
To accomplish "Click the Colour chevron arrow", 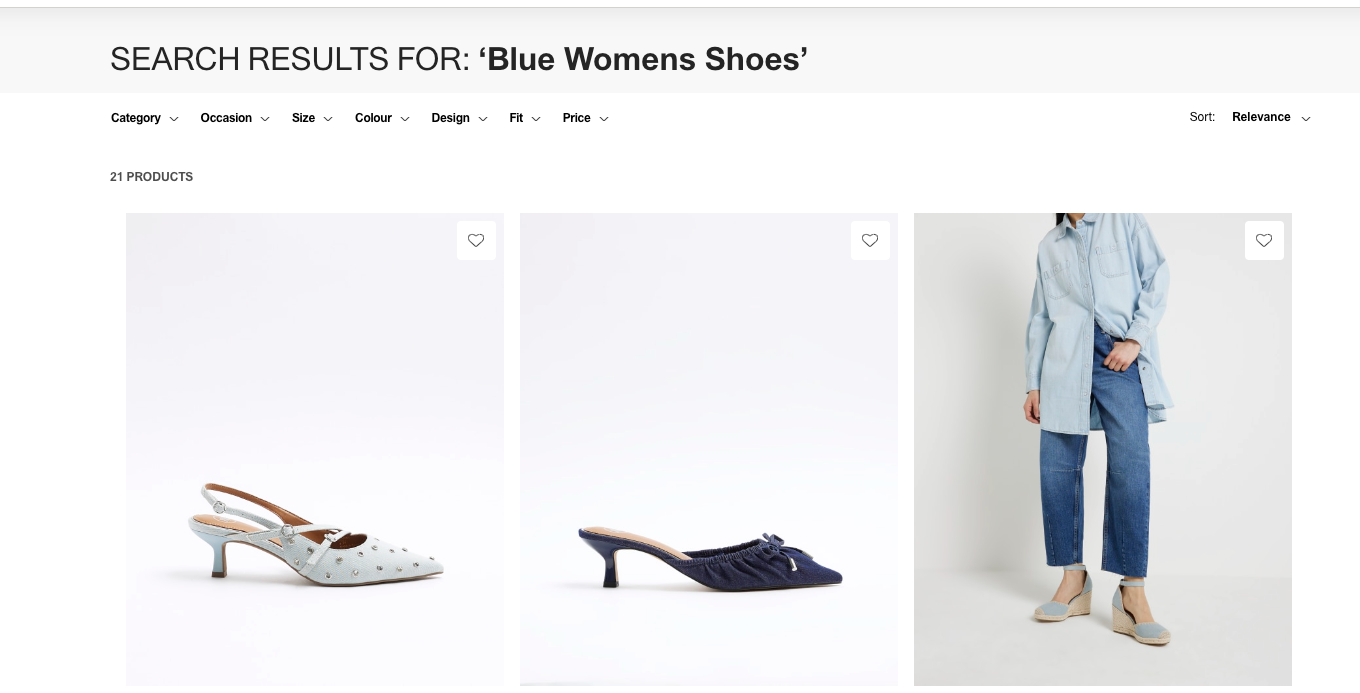I will (405, 119).
